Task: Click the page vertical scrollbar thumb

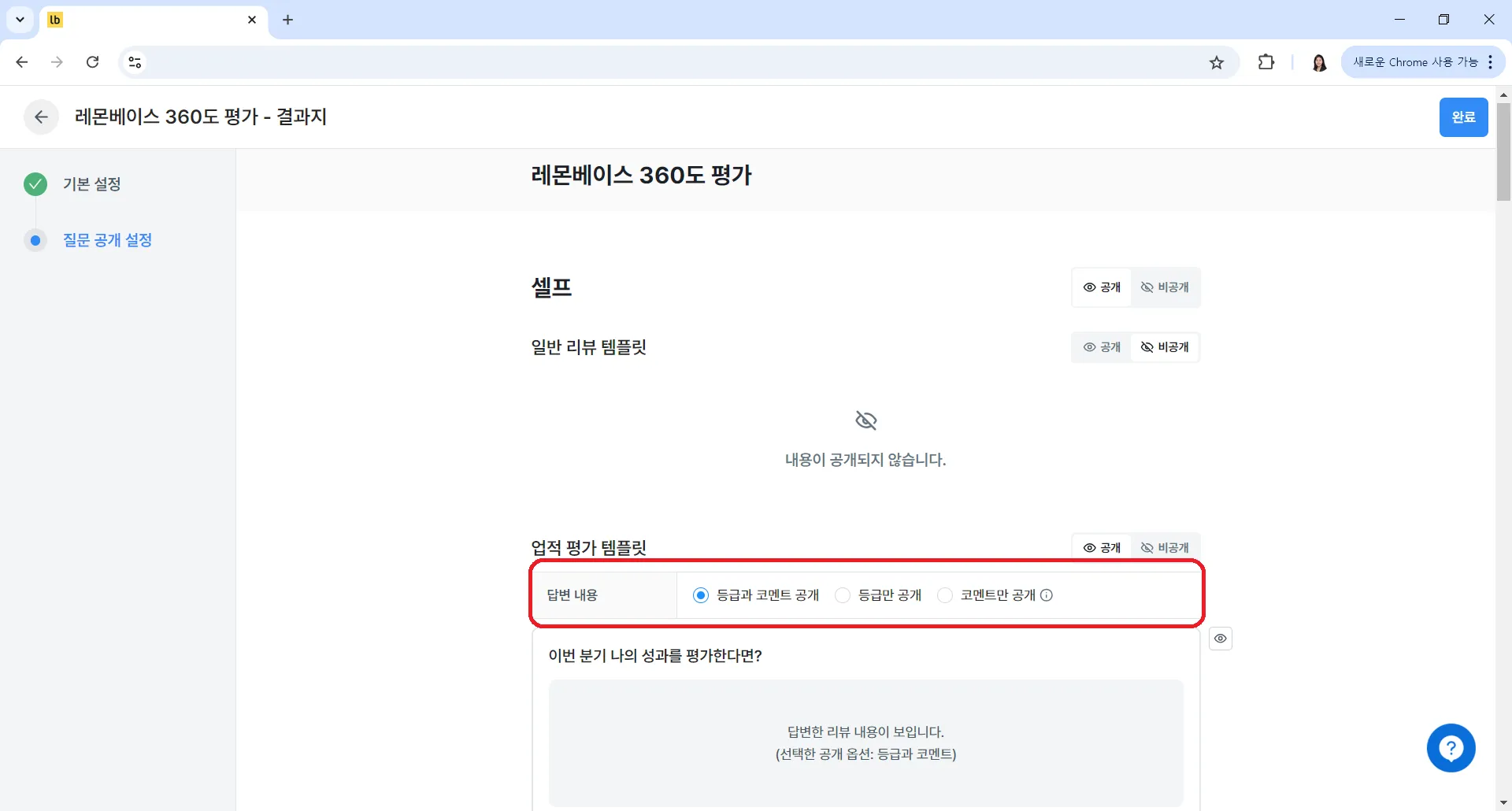Action: pyautogui.click(x=1503, y=151)
